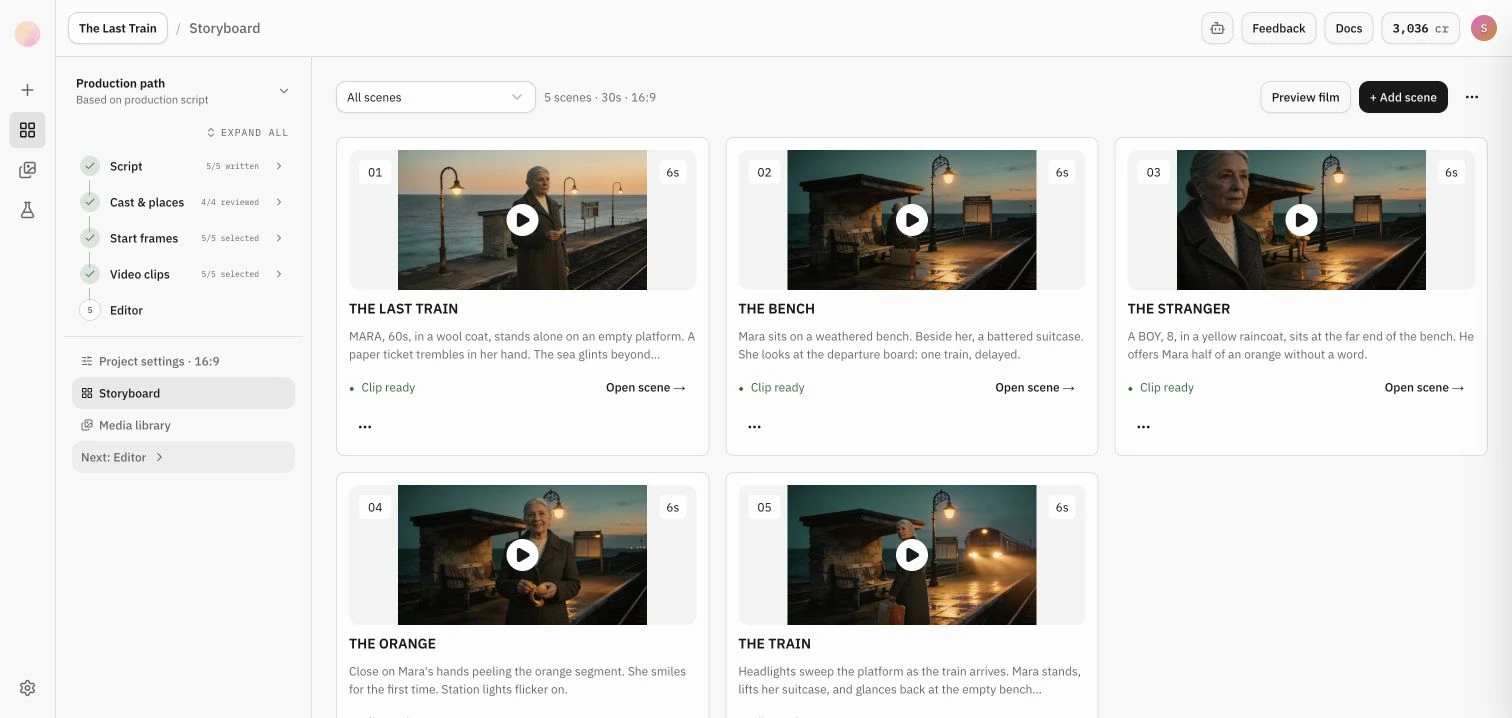The height and width of the screenshot is (718, 1512).
Task: Click the plus icon in left sidebar
Action: point(27,90)
